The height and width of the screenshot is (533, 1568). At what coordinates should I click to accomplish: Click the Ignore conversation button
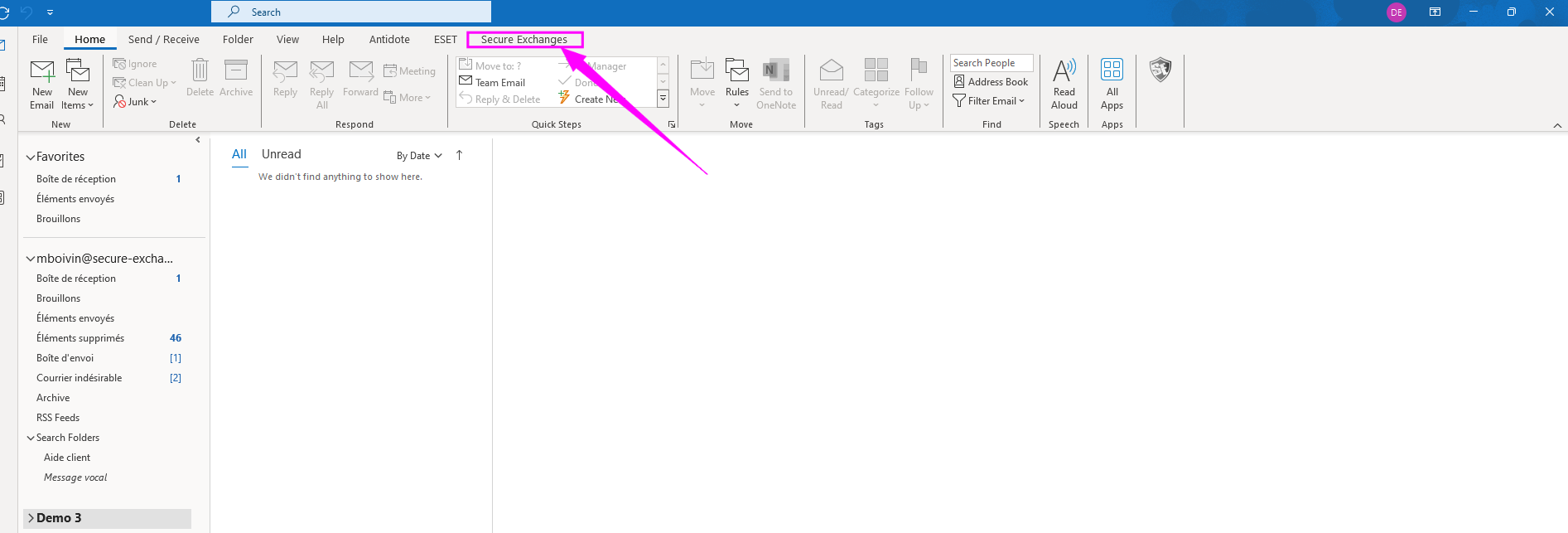tap(135, 64)
